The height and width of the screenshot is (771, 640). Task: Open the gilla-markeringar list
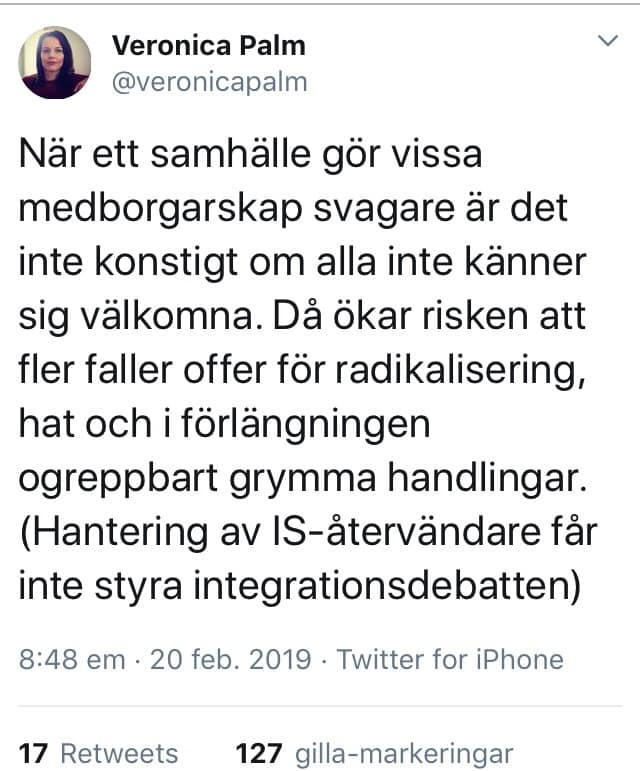402,753
